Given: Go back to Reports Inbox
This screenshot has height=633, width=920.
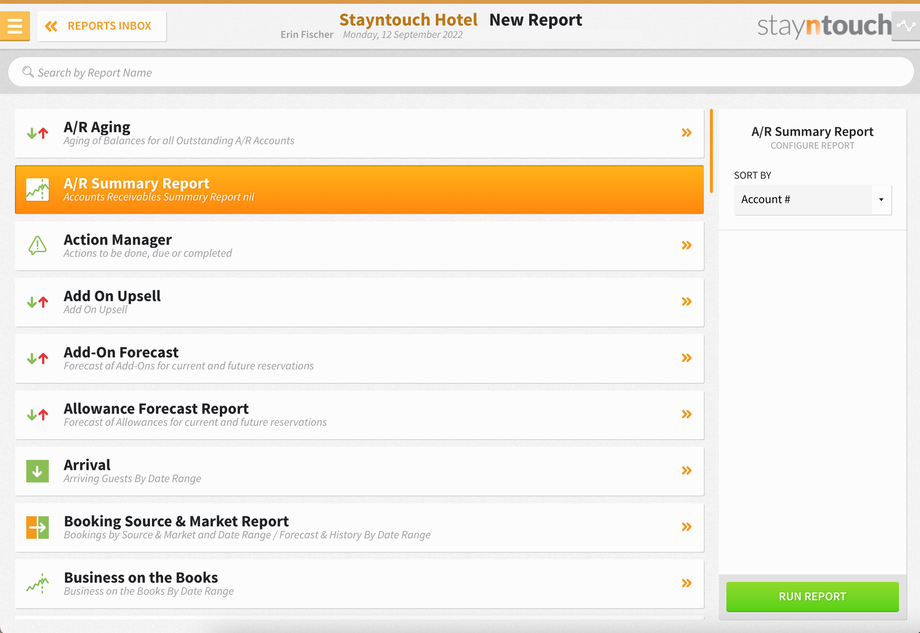Looking at the screenshot, I should [x=102, y=26].
